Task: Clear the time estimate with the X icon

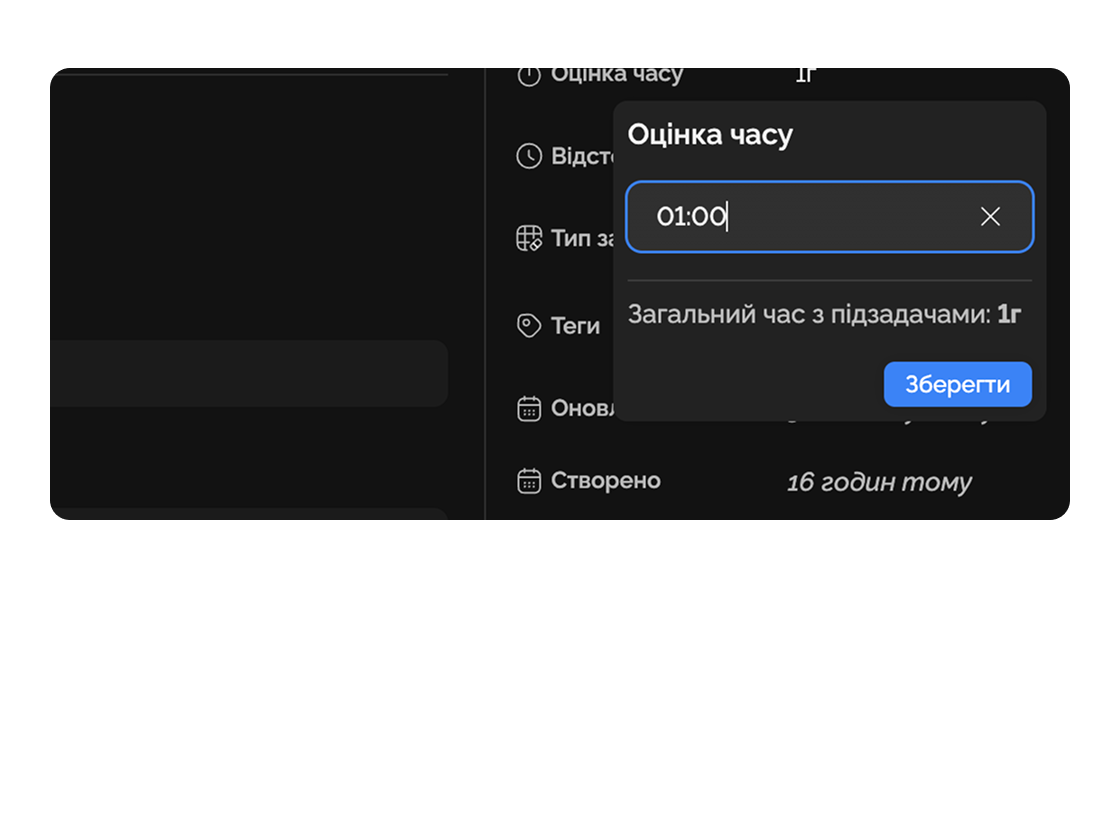Action: pos(990,217)
